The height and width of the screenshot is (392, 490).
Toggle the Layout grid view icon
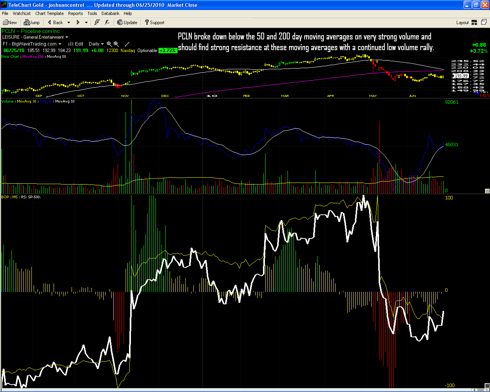[474, 22]
